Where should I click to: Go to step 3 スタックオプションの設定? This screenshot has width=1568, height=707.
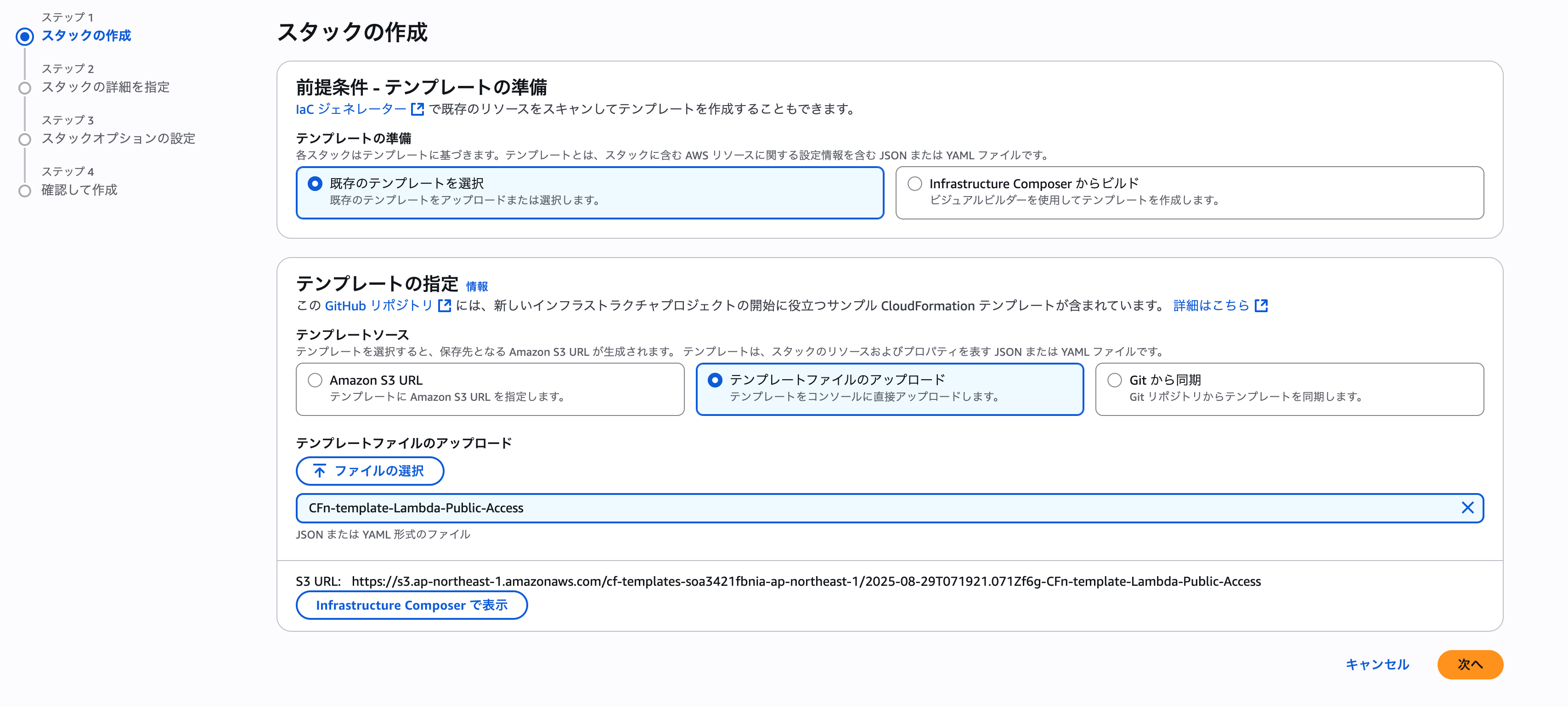pos(118,139)
